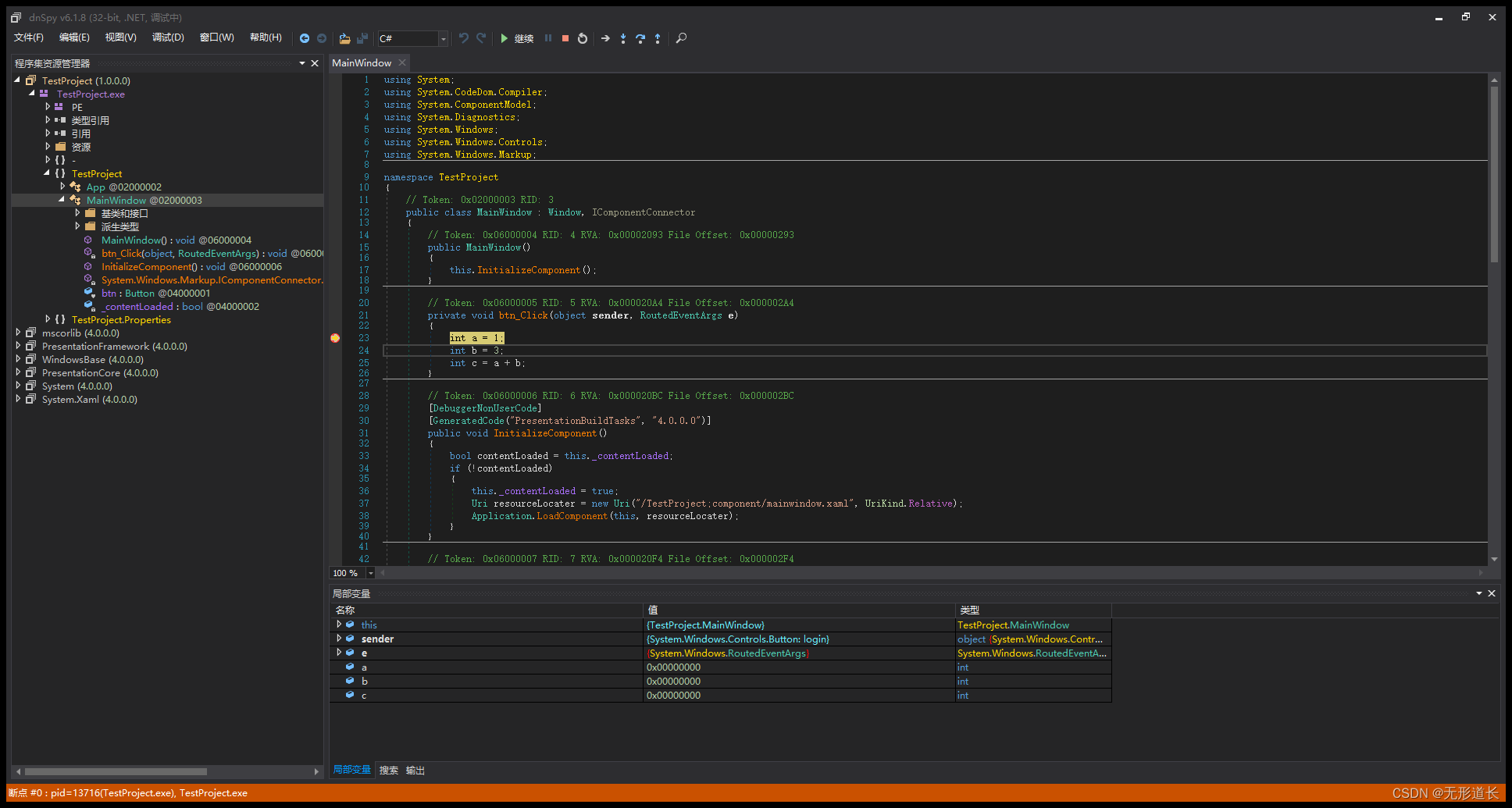The image size is (1512, 808).
Task: Expand the 类型引用 node
Action: [47, 120]
